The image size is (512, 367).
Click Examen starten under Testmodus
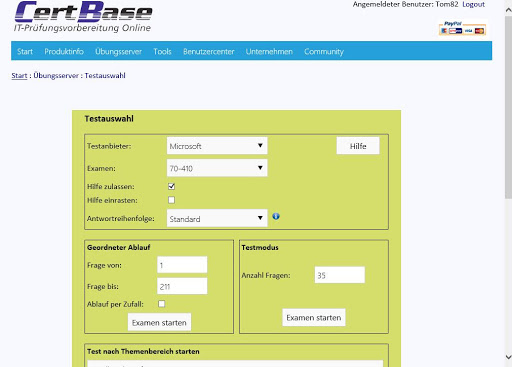tap(314, 317)
